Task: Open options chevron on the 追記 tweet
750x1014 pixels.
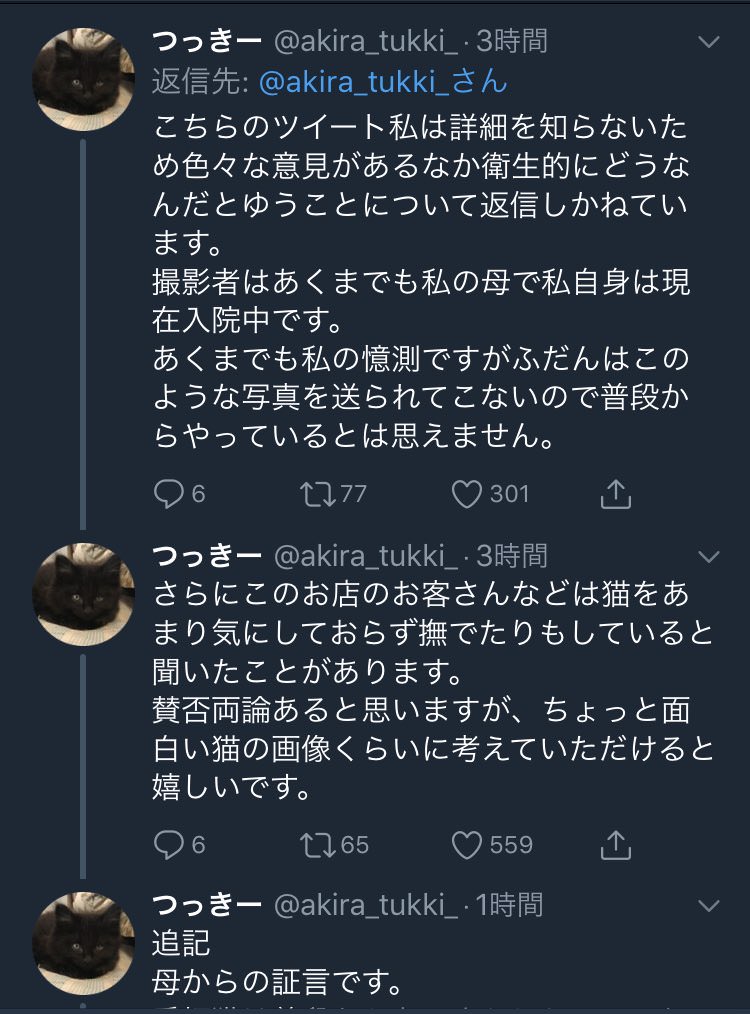Action: pos(708,906)
